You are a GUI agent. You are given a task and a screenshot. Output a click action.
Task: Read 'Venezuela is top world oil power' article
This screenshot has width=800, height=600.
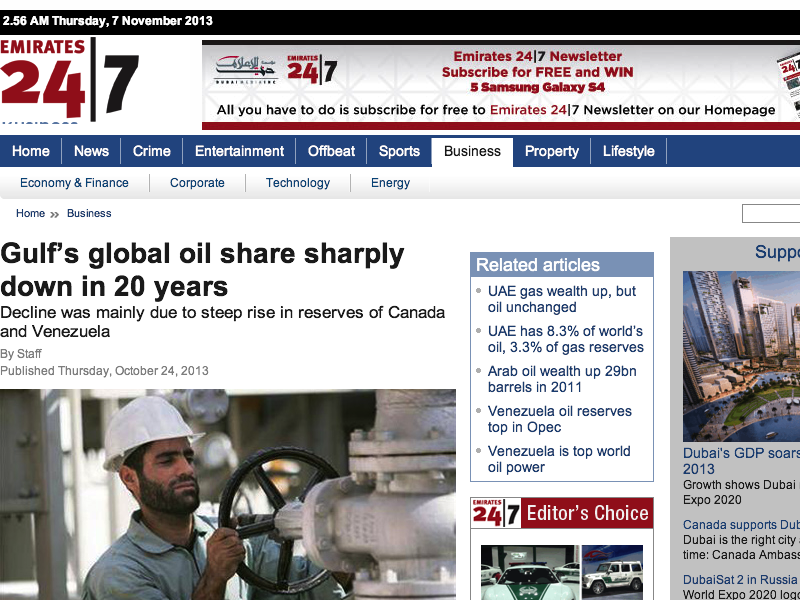[559, 459]
